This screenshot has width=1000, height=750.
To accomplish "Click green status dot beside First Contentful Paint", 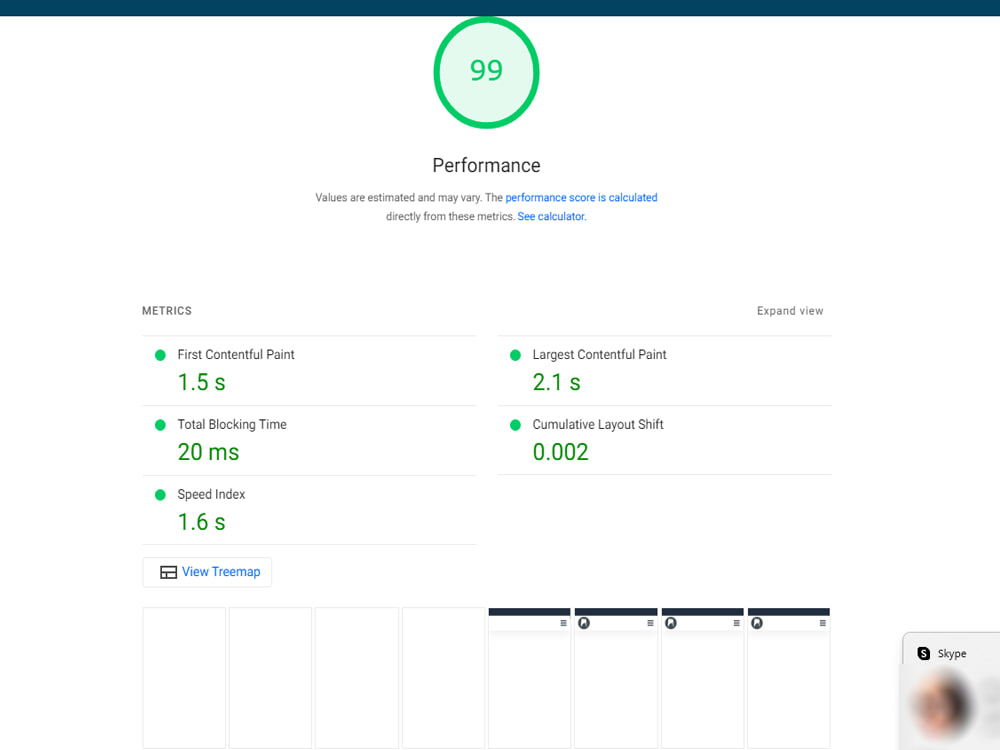I will pos(160,355).
